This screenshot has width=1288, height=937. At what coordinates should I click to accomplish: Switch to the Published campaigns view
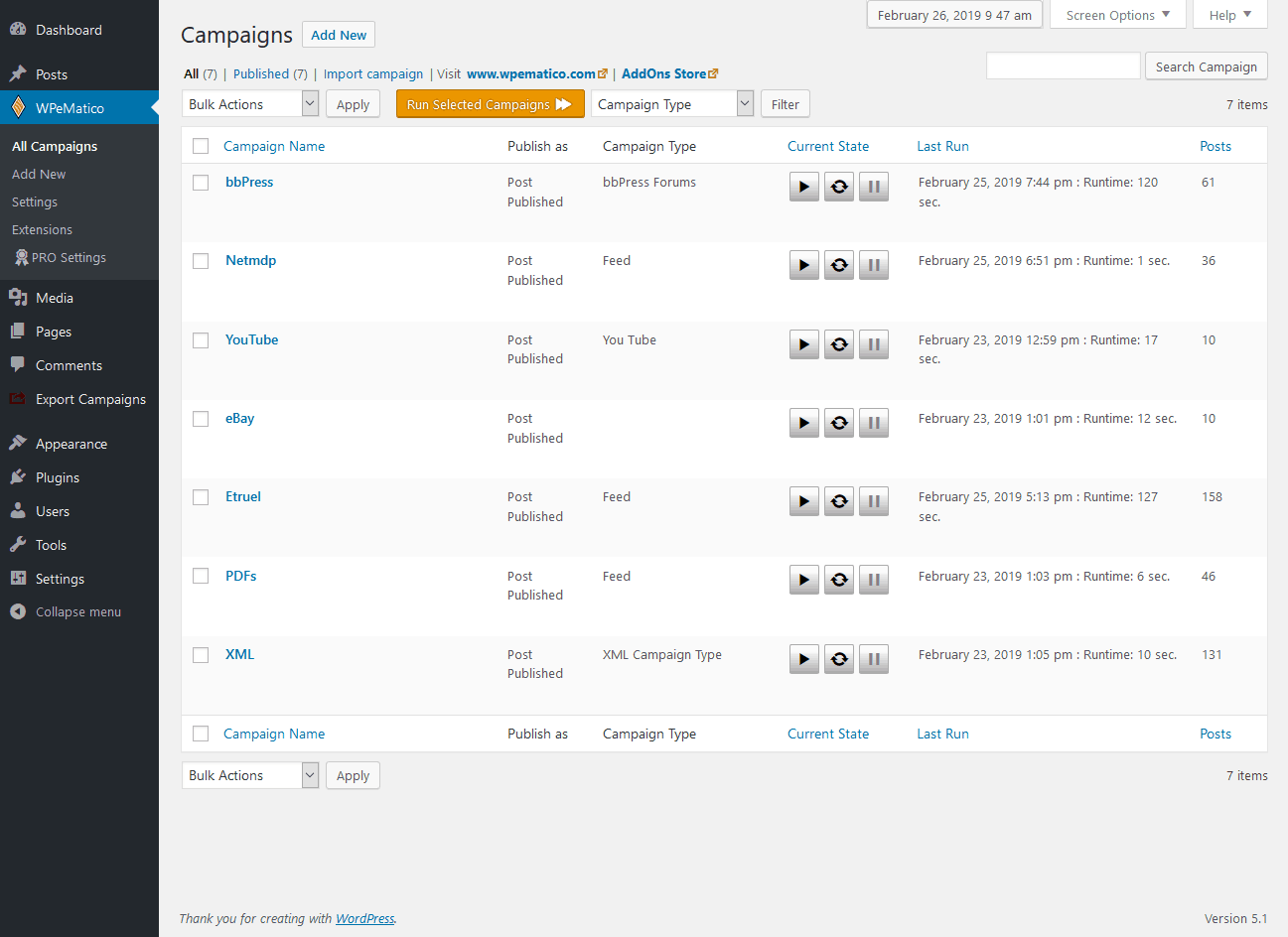pyautogui.click(x=261, y=73)
